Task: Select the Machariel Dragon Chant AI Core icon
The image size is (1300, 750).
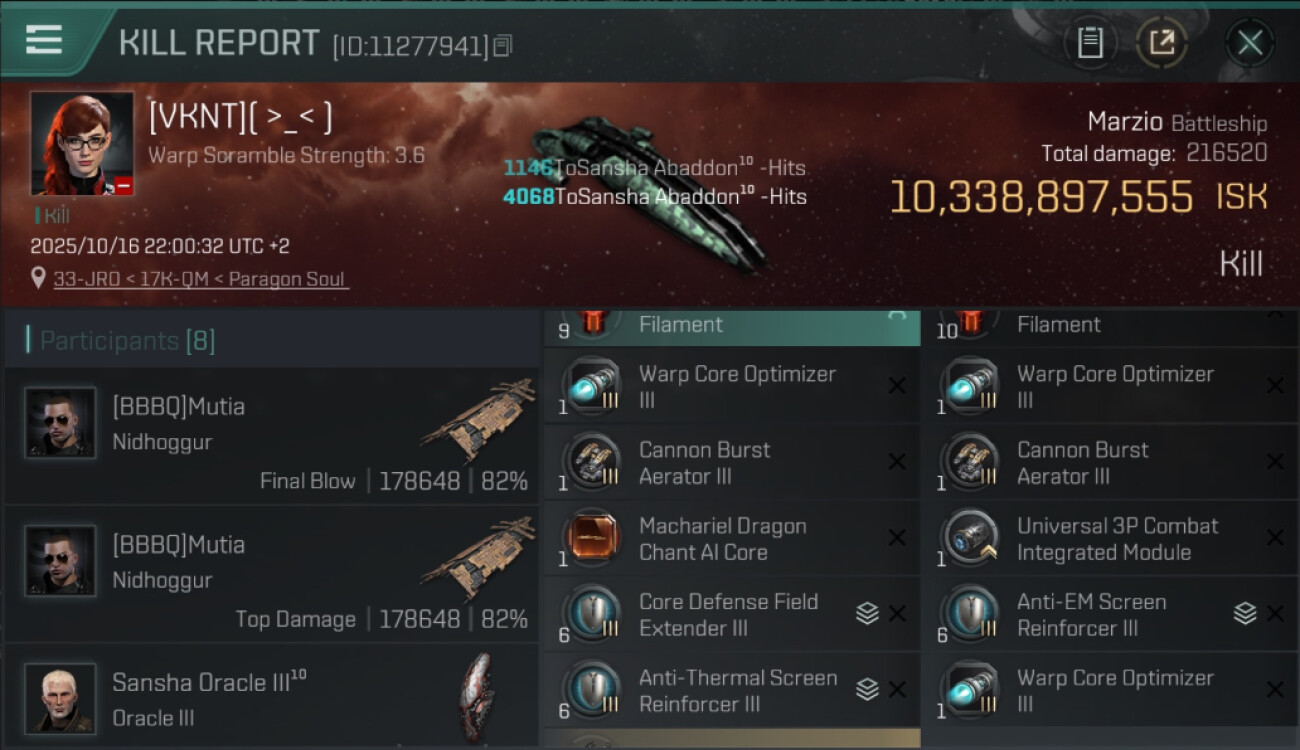Action: point(591,538)
